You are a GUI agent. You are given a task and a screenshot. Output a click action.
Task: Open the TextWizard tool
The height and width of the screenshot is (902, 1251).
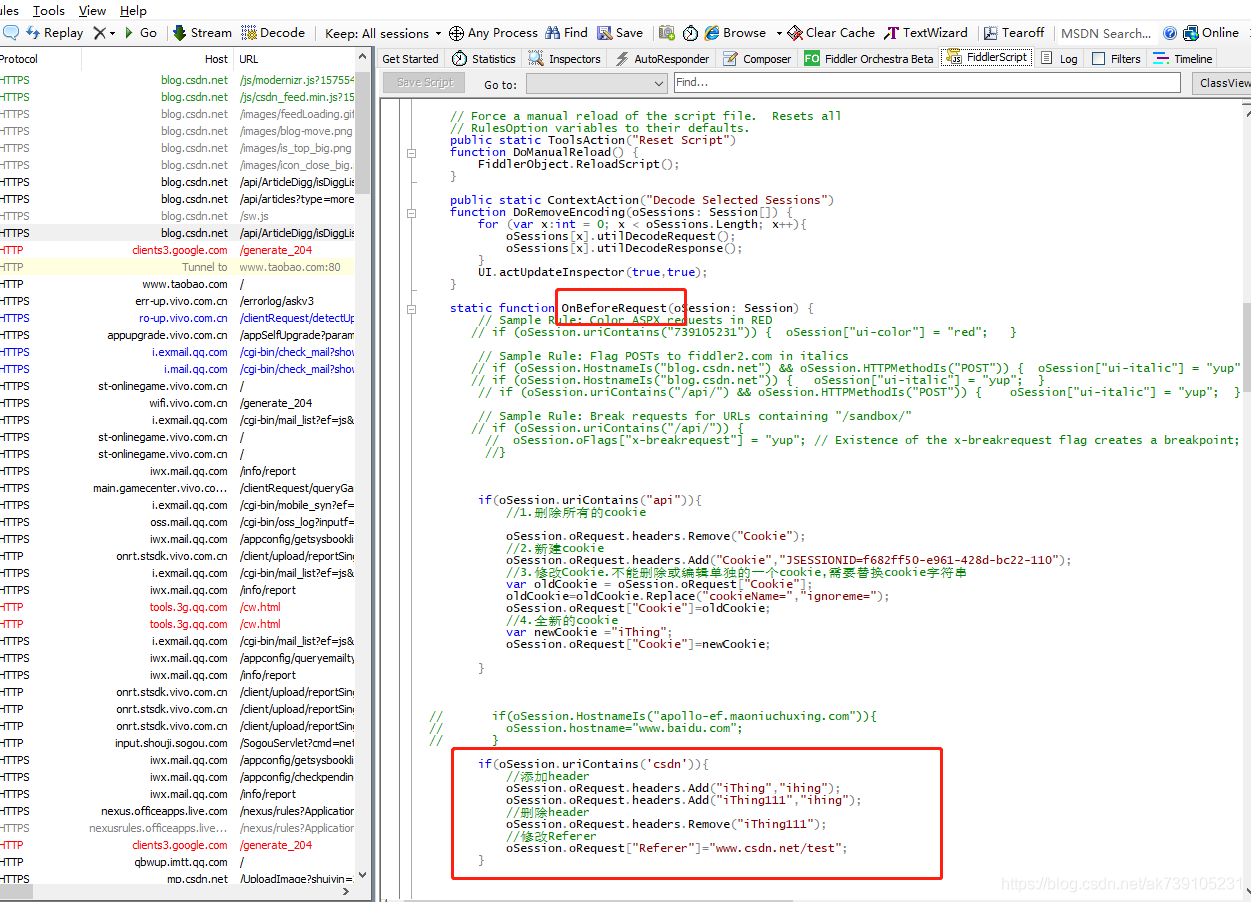pyautogui.click(x=926, y=33)
